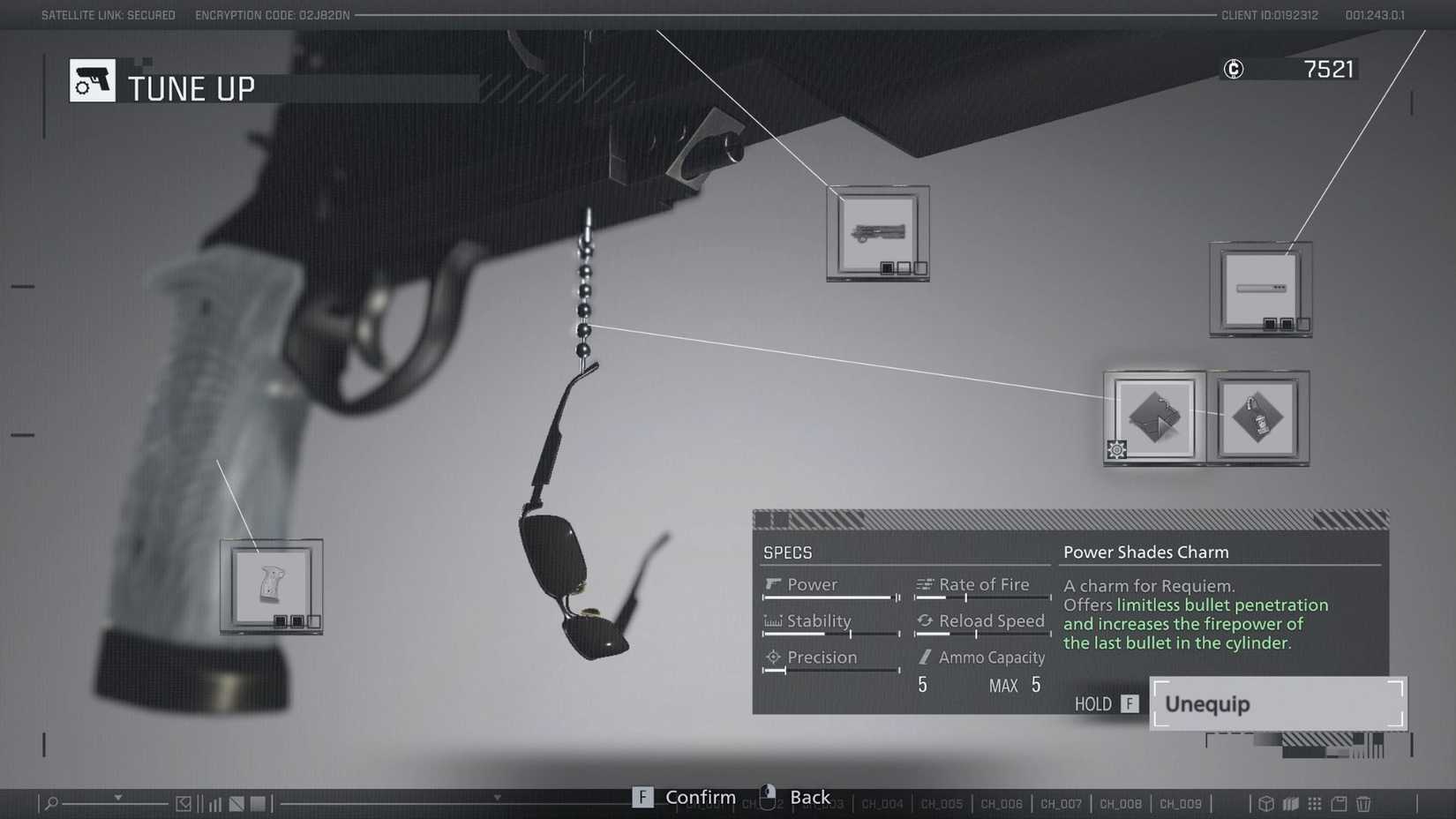1456x819 pixels.
Task: Click the Tune Up pistol icon
Action: (x=93, y=81)
